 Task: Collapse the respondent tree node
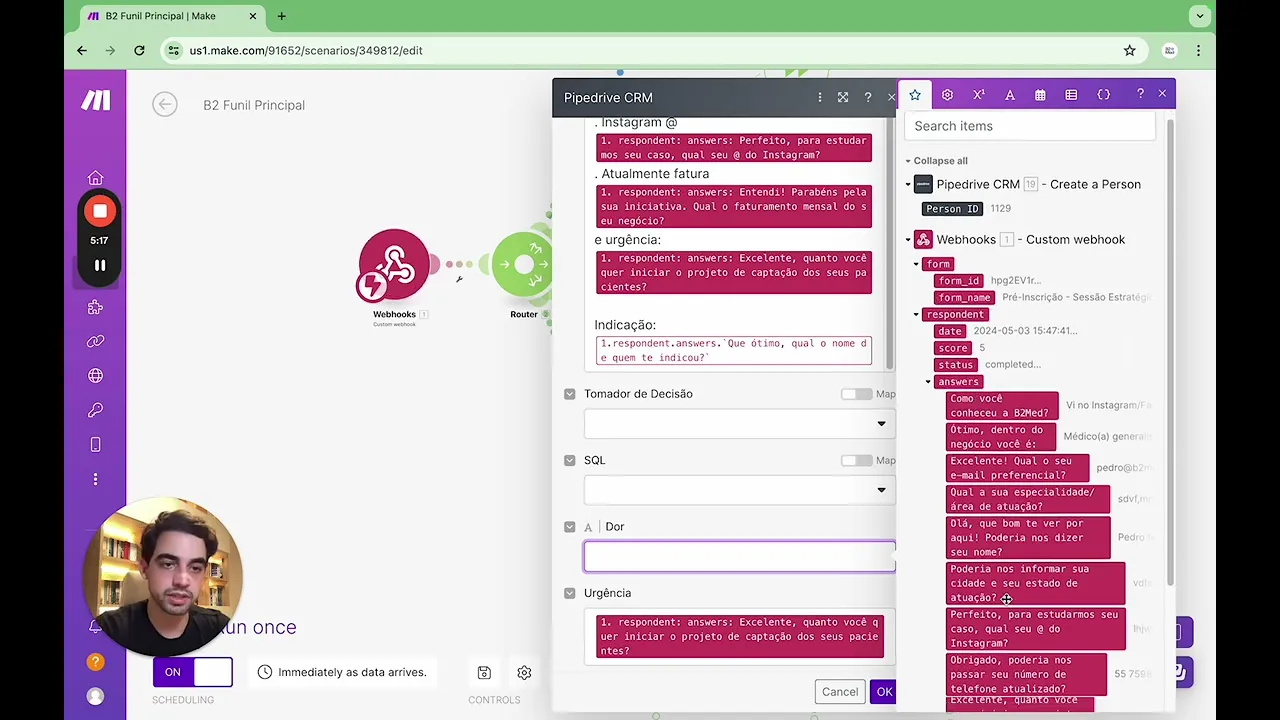915,315
